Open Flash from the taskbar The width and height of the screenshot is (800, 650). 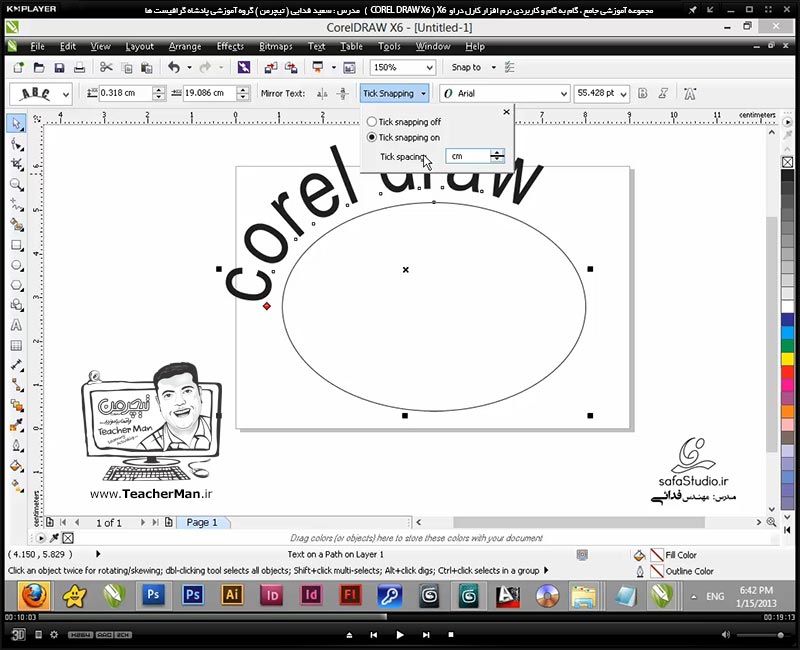pos(350,595)
